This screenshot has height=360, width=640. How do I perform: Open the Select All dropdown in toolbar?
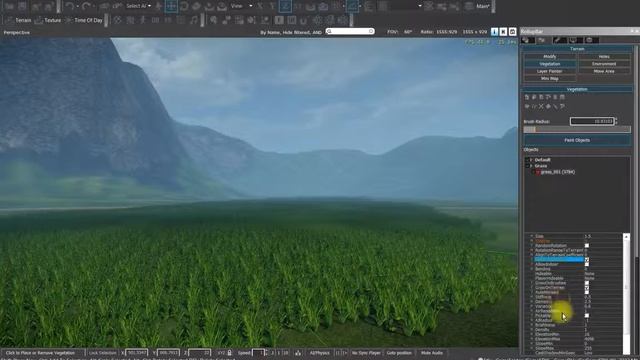tap(138, 6)
